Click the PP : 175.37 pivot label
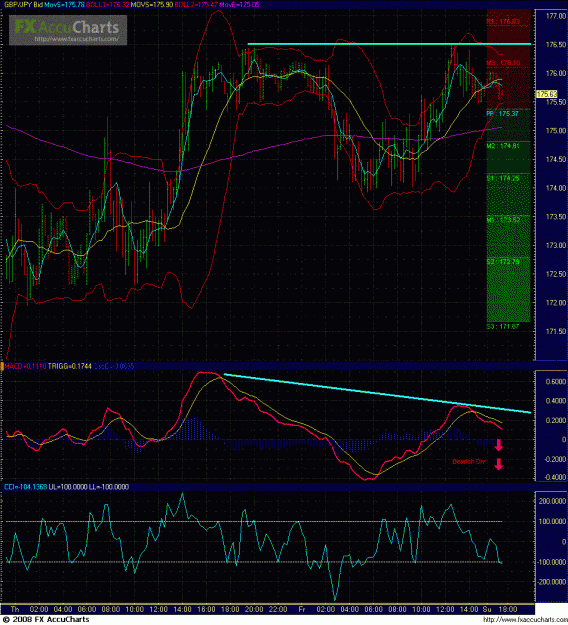568x625 pixels. tap(503, 114)
